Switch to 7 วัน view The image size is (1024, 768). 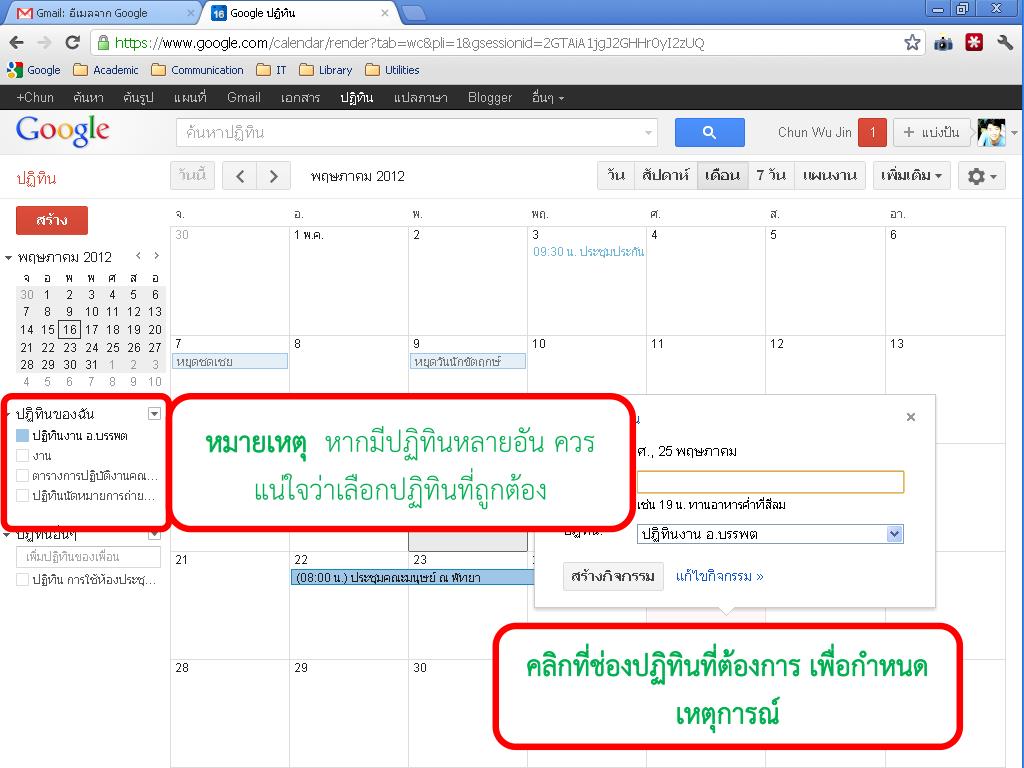click(771, 176)
